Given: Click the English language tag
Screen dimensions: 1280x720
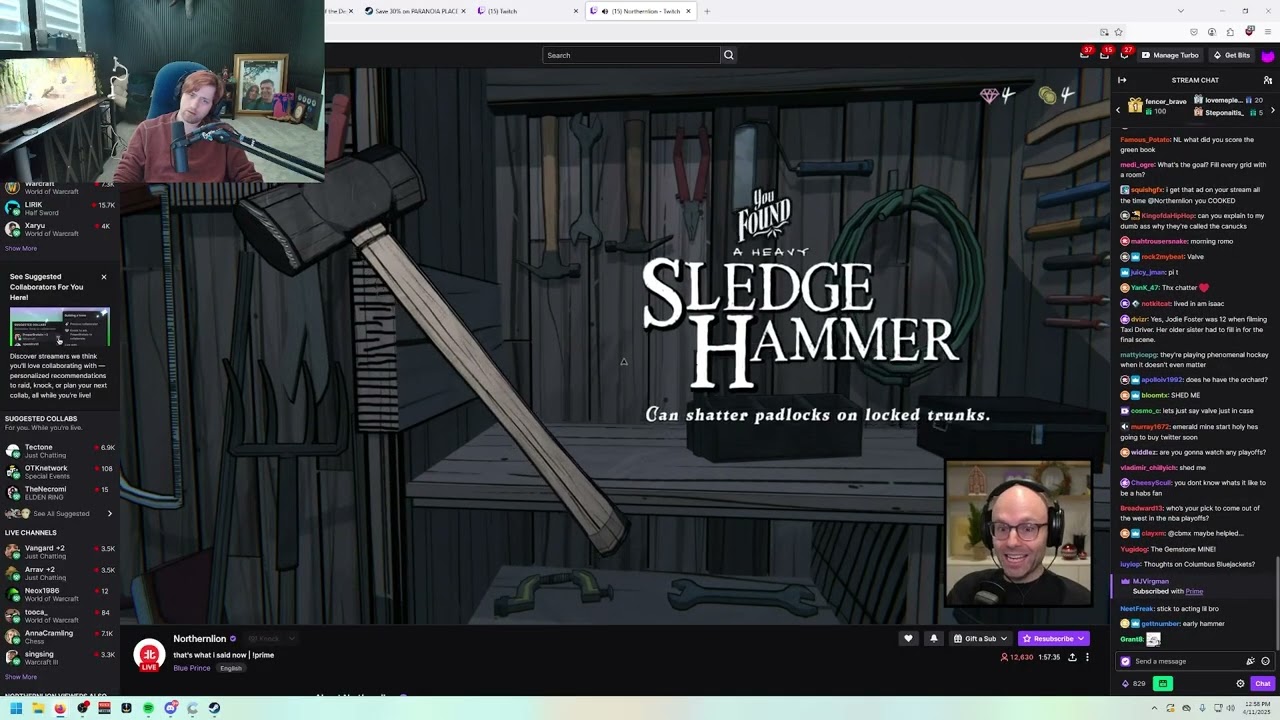Looking at the screenshot, I should pos(231,668).
